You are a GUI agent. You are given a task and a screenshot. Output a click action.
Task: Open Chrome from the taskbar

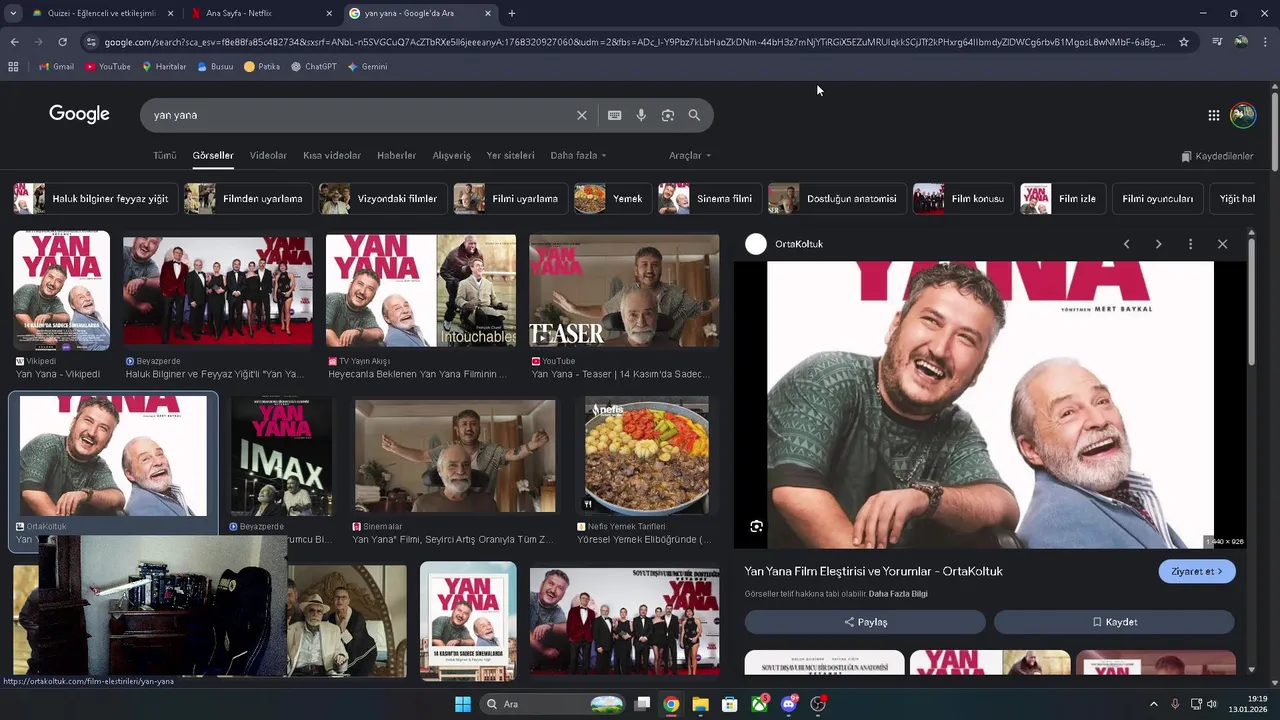pos(671,704)
